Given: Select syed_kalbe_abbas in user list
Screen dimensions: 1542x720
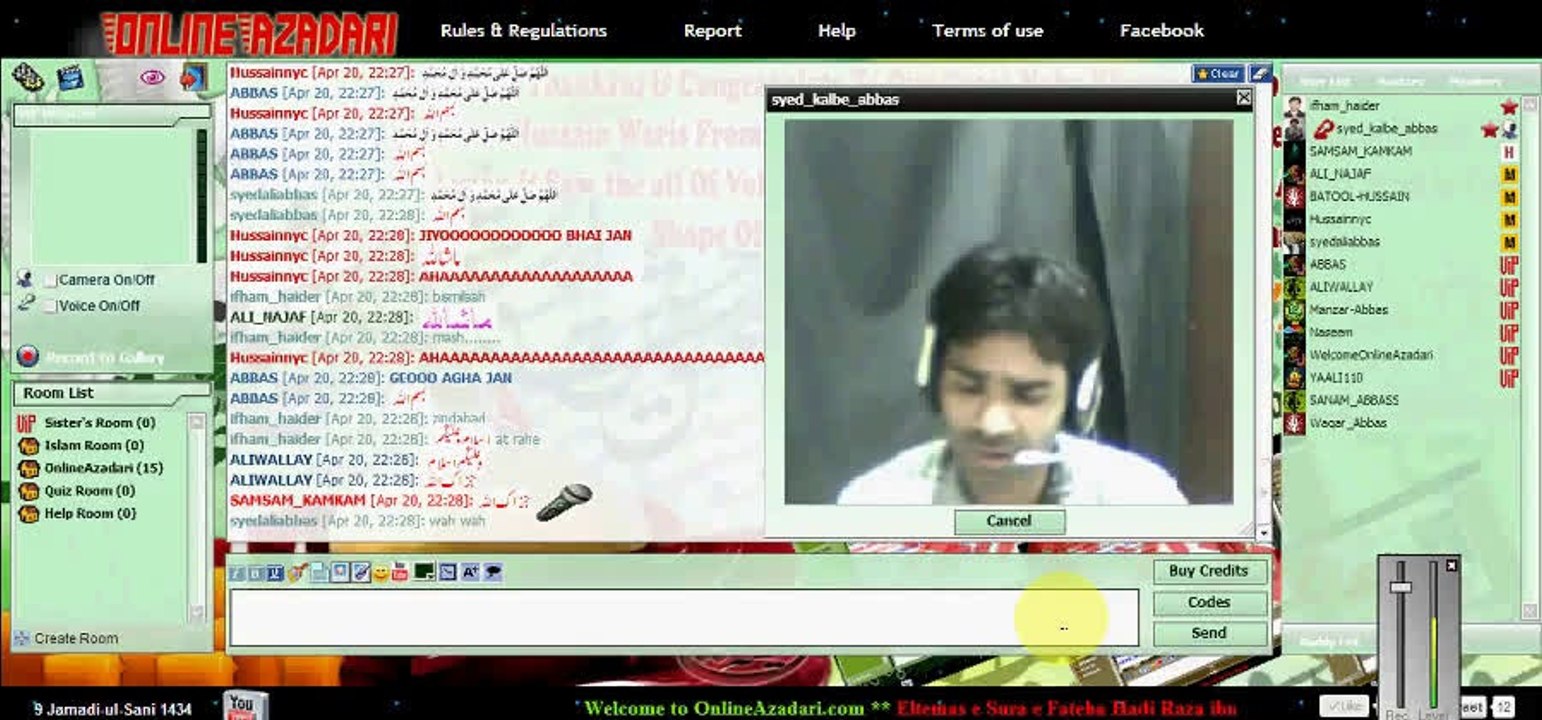Looking at the screenshot, I should click(1387, 129).
